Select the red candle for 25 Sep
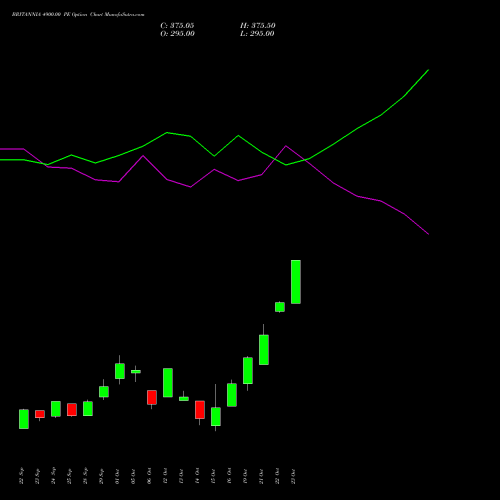Screen dimensions: 500x500 [x=72, y=410]
